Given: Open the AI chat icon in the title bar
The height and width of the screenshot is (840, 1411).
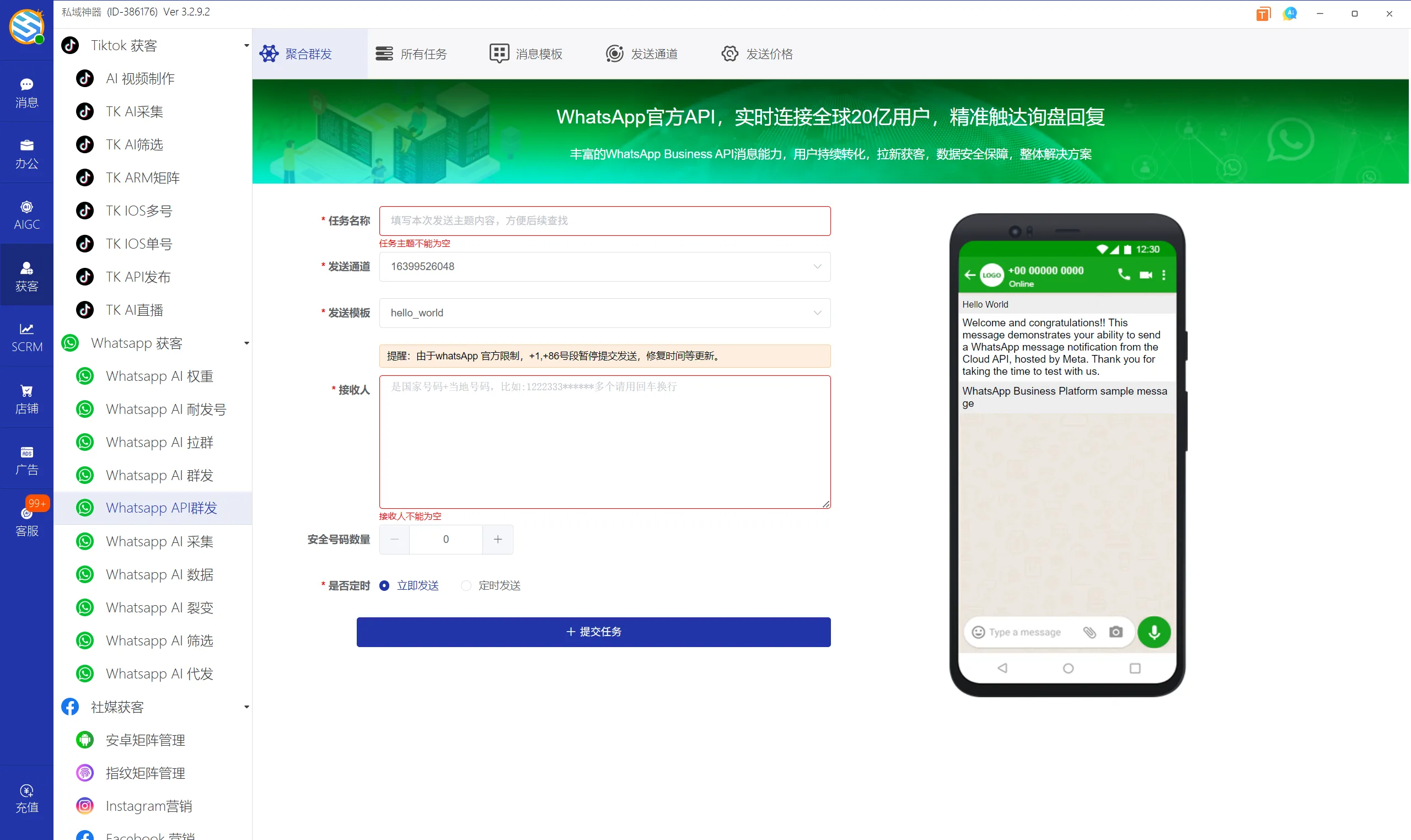Looking at the screenshot, I should [1290, 13].
